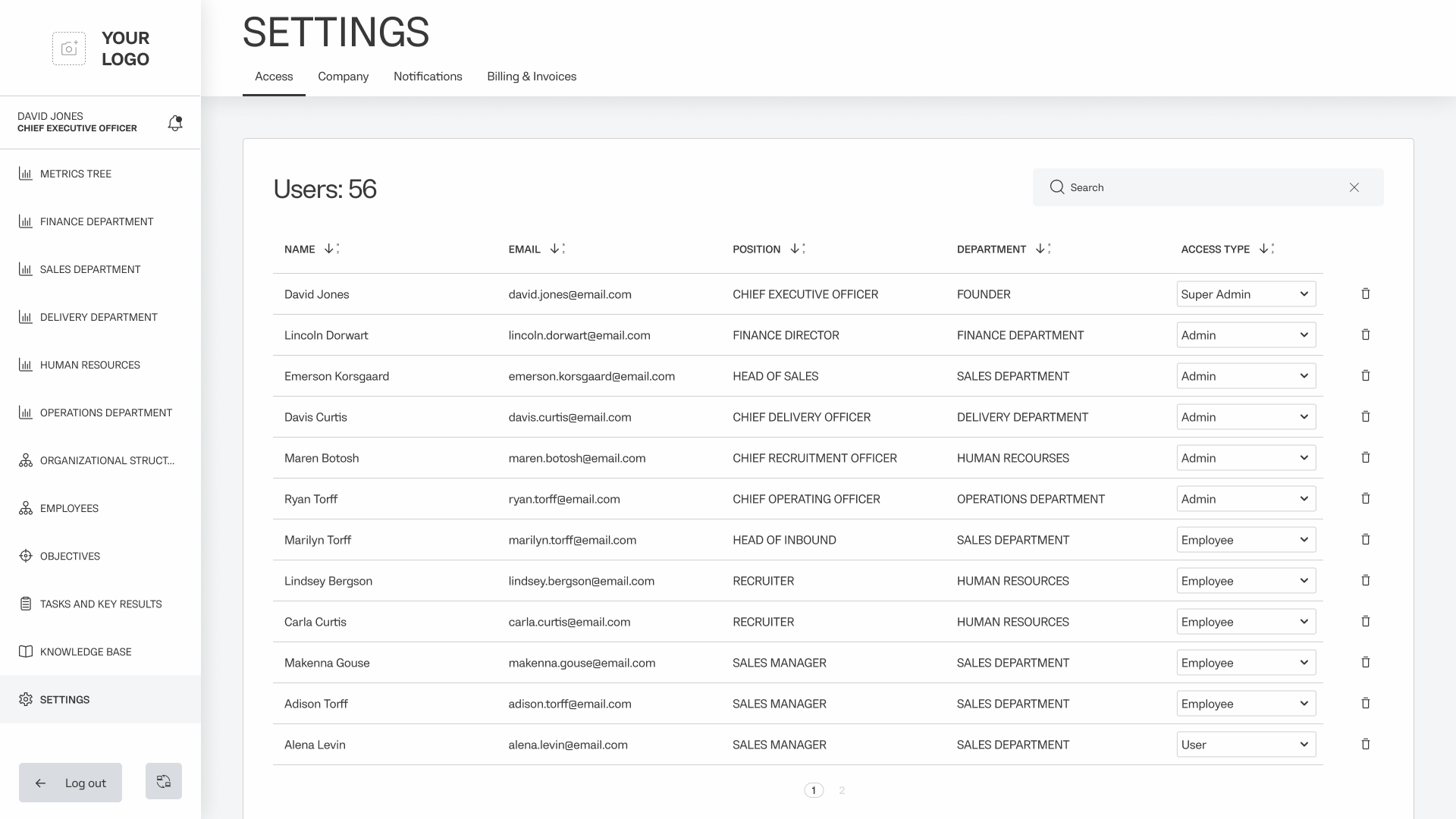The image size is (1456, 819).
Task: Open David Jones's Super Admin access dropdown
Action: coord(1245,294)
